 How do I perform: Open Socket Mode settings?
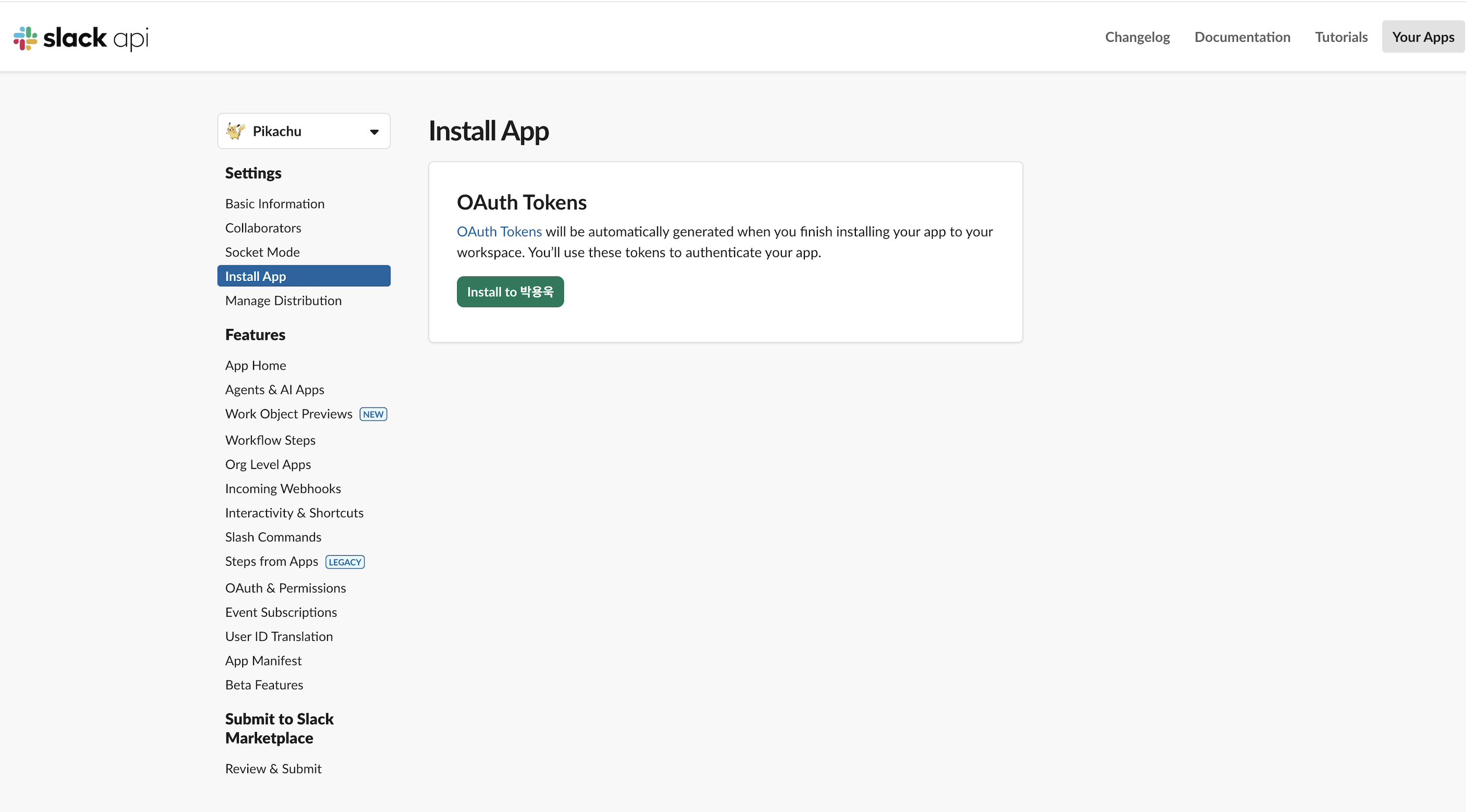262,252
